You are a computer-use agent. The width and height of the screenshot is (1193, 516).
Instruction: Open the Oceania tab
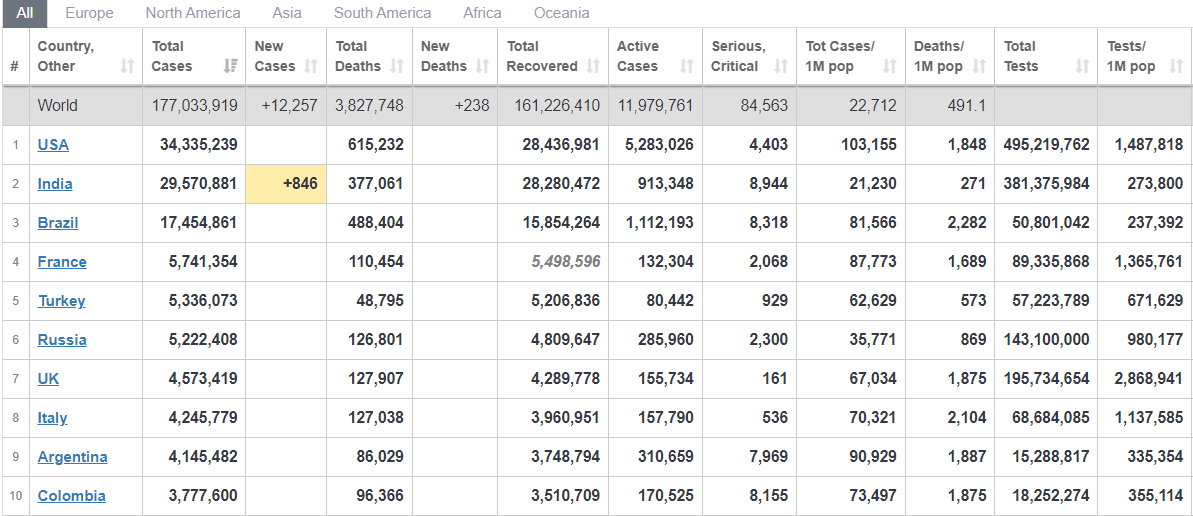(x=562, y=13)
